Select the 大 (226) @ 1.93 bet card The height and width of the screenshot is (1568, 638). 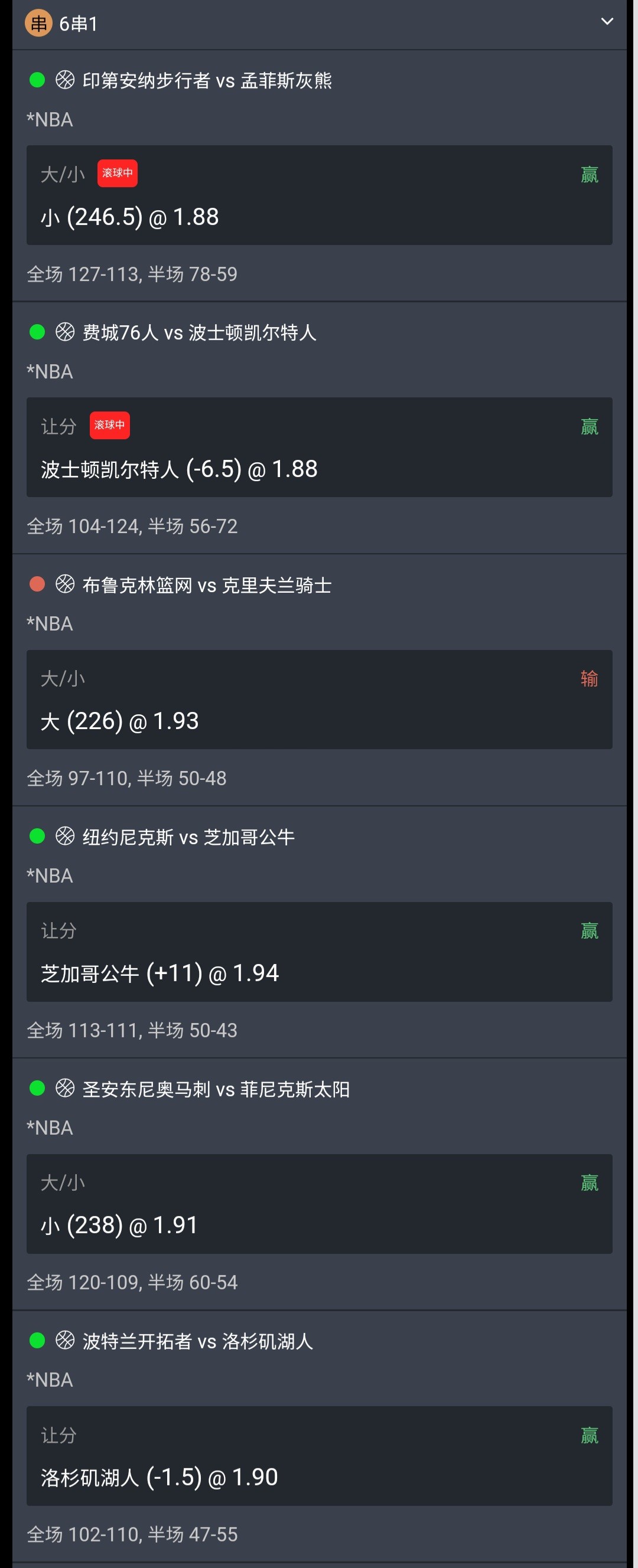click(x=318, y=700)
